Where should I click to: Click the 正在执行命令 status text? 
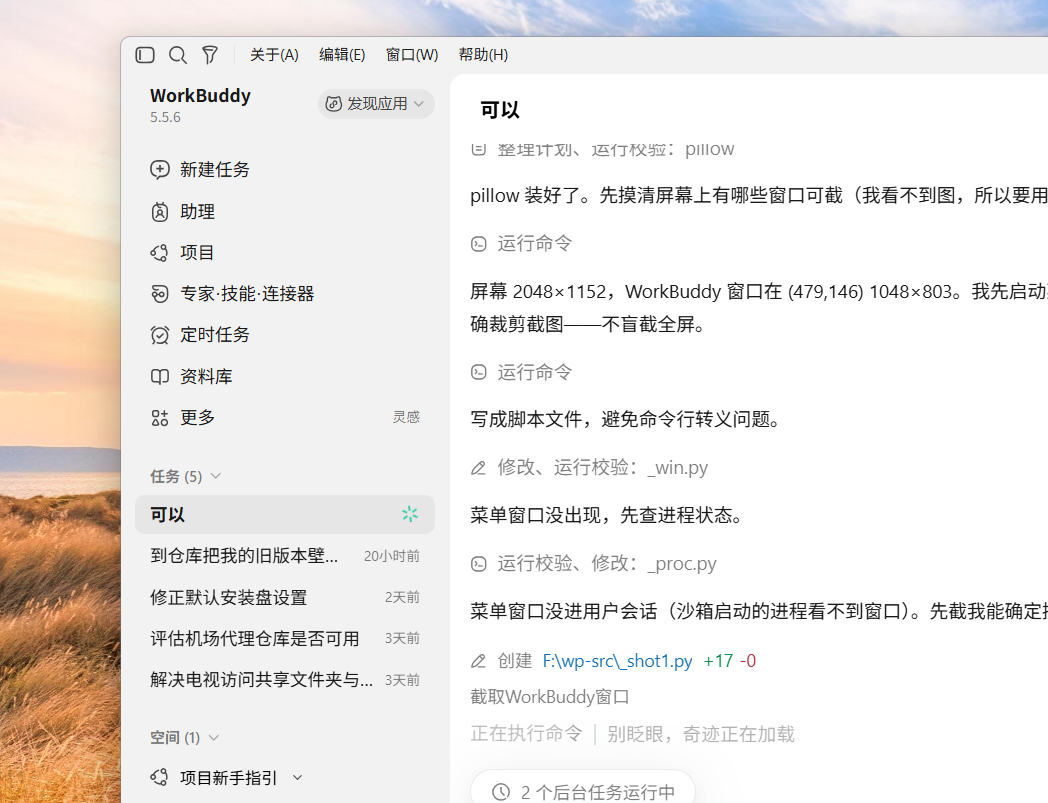coord(527,734)
